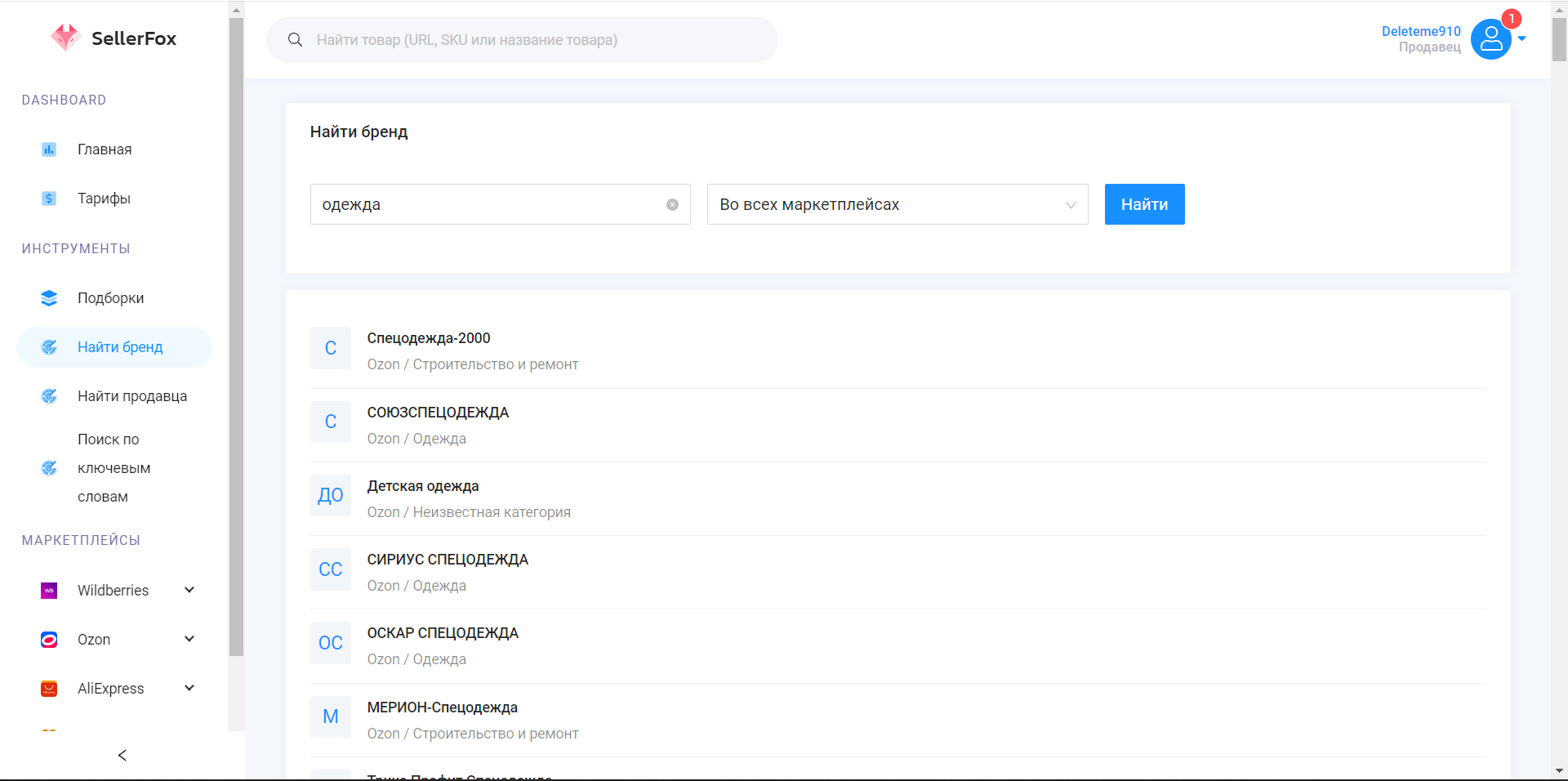1568x781 pixels.
Task: Open the СИРИУС СПЕЦОДЕЖДА brand link
Action: 448,560
